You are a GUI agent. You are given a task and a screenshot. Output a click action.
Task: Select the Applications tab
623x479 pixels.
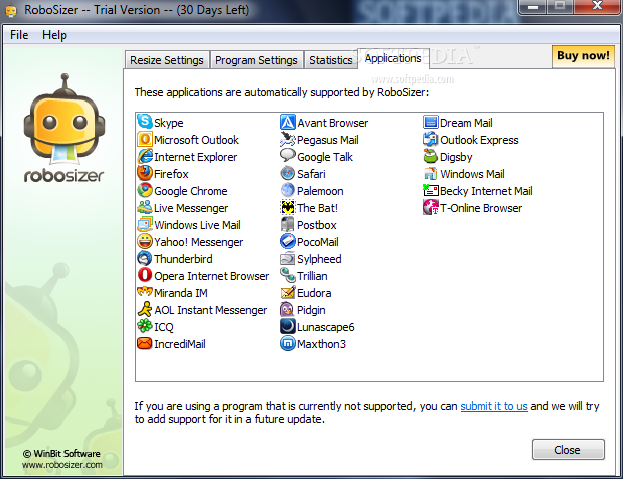point(393,58)
